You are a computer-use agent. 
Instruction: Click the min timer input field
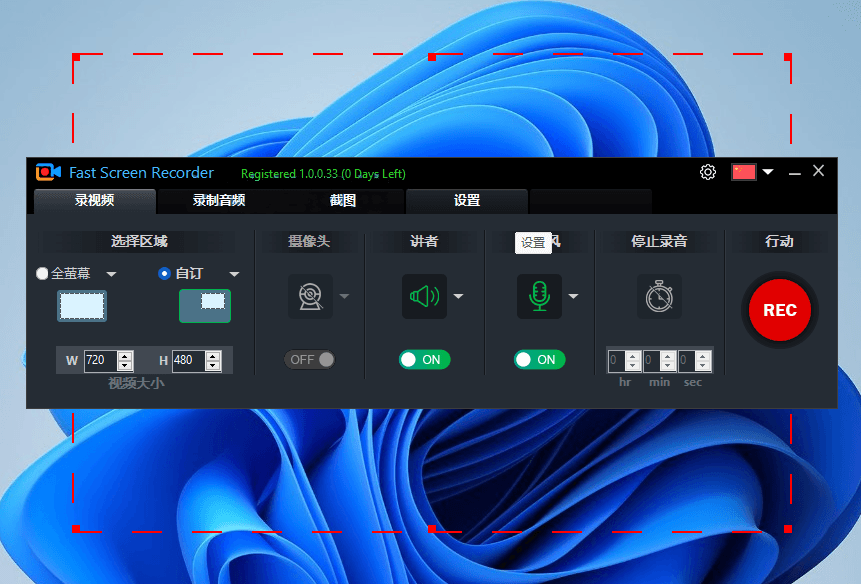(651, 360)
